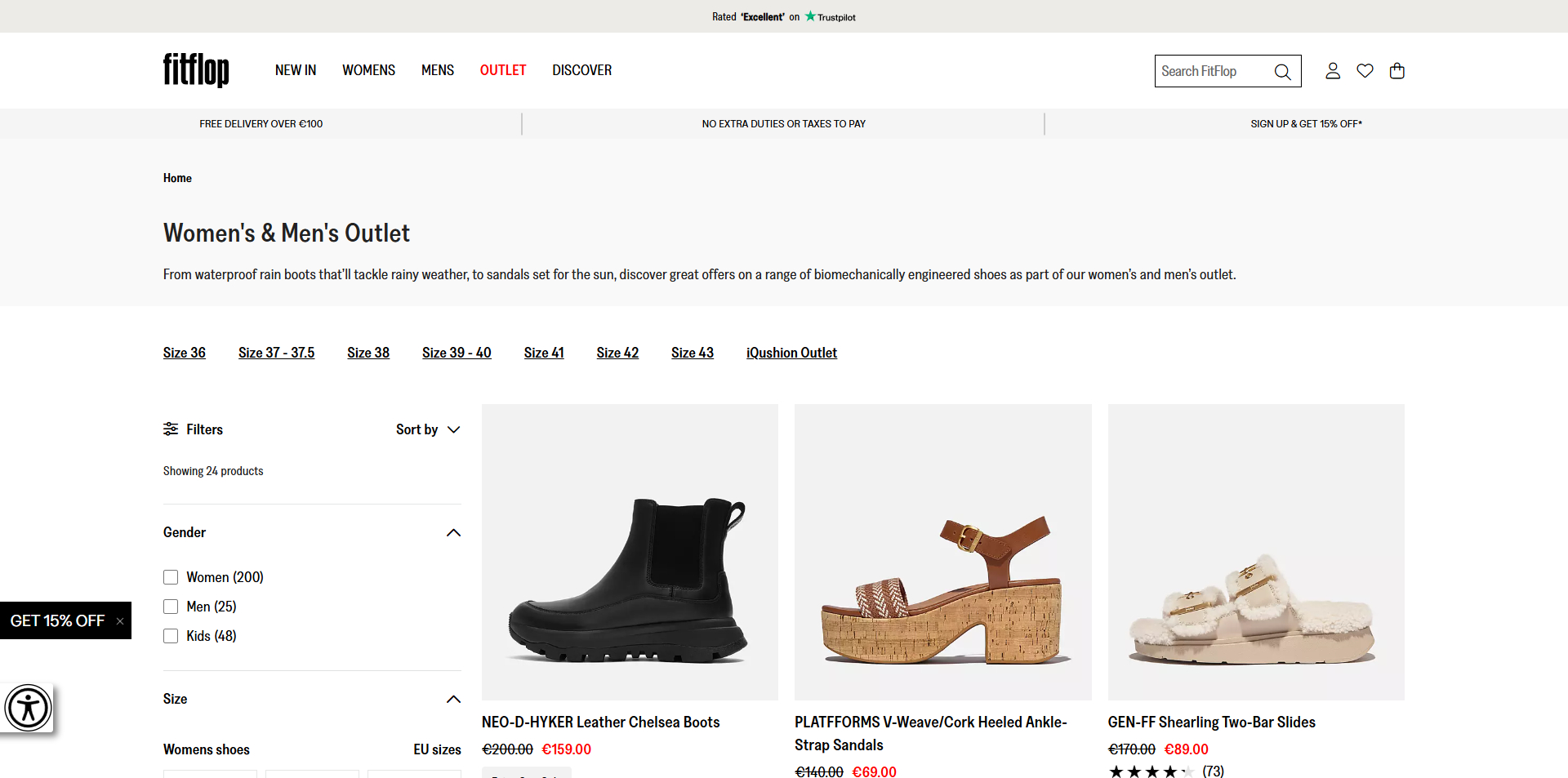Select the Size 39 - 40 link
This screenshot has width=1568, height=778.
457,353
